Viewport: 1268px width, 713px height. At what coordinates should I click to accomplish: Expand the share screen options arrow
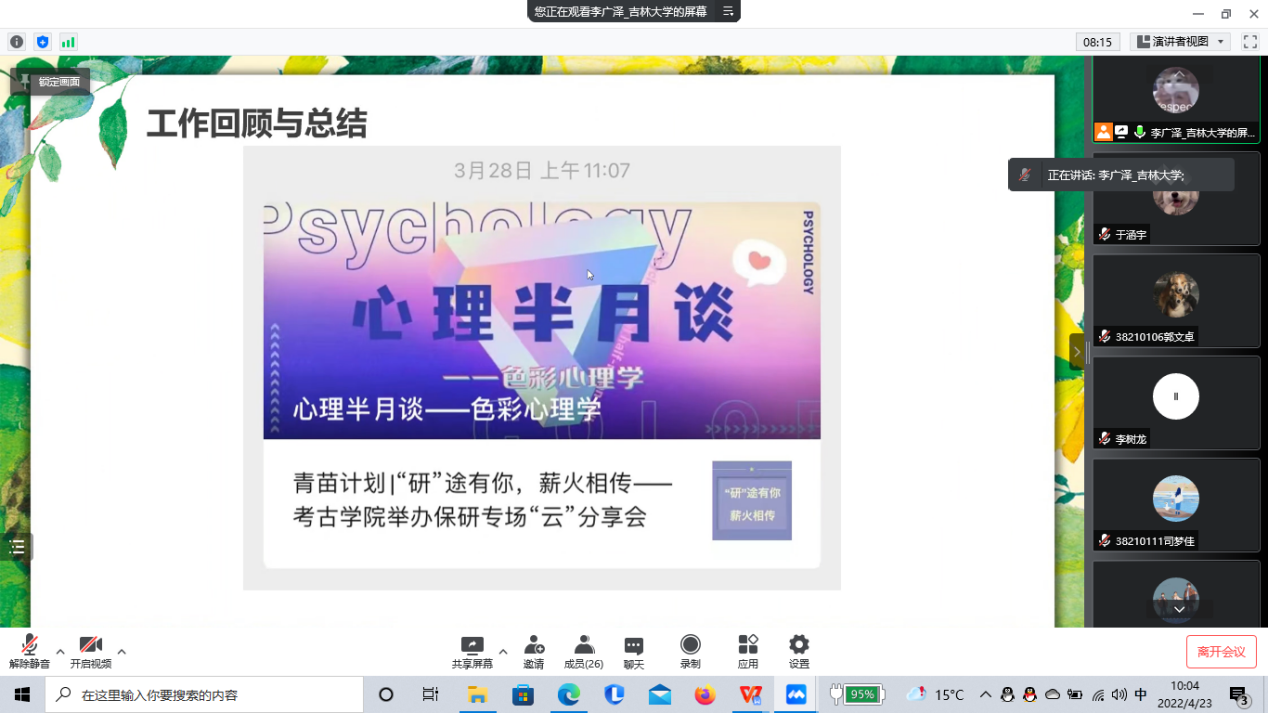pos(503,652)
